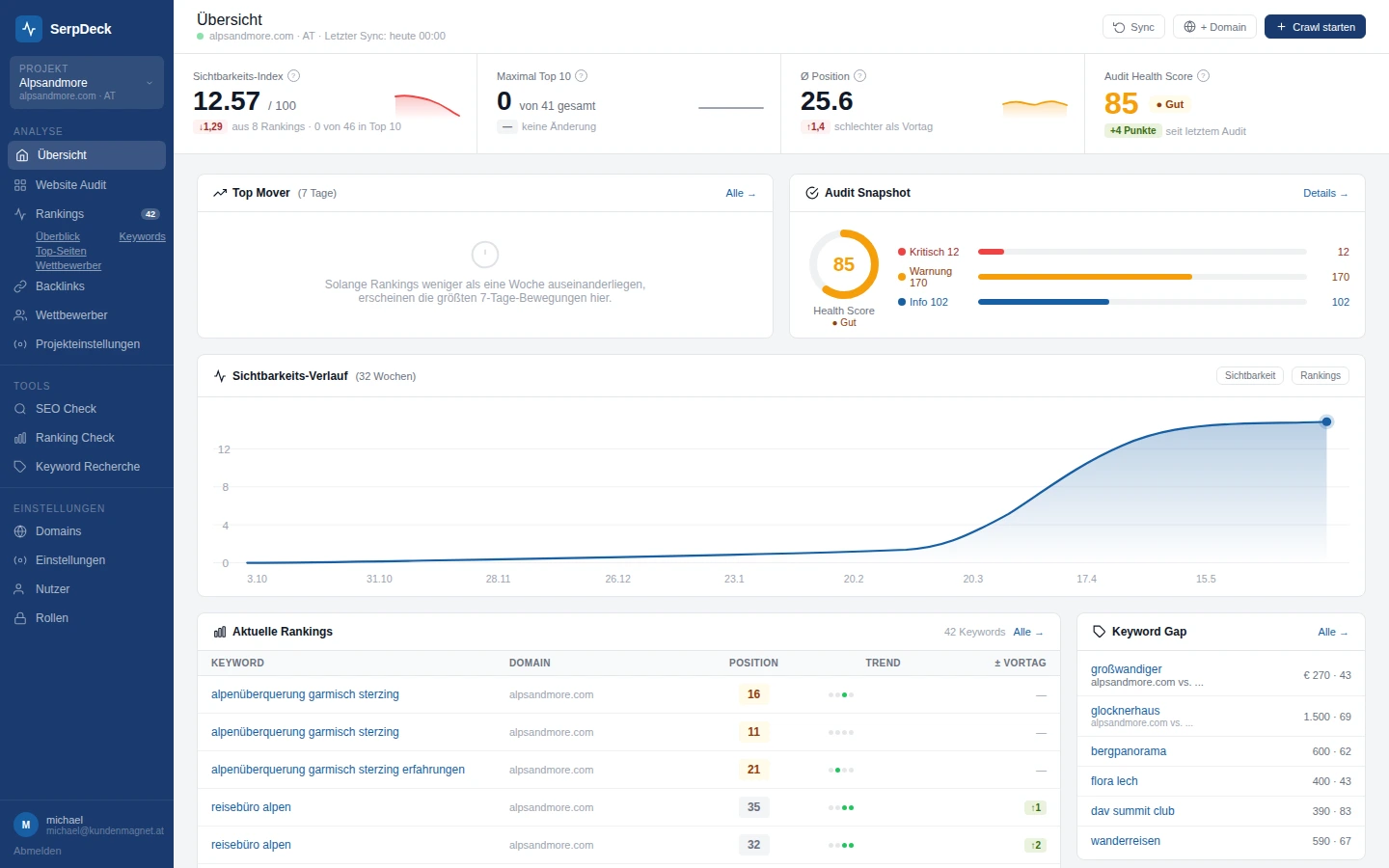Click the 42 badge next to Rankings
Image resolution: width=1389 pixels, height=868 pixels.
[x=150, y=214]
